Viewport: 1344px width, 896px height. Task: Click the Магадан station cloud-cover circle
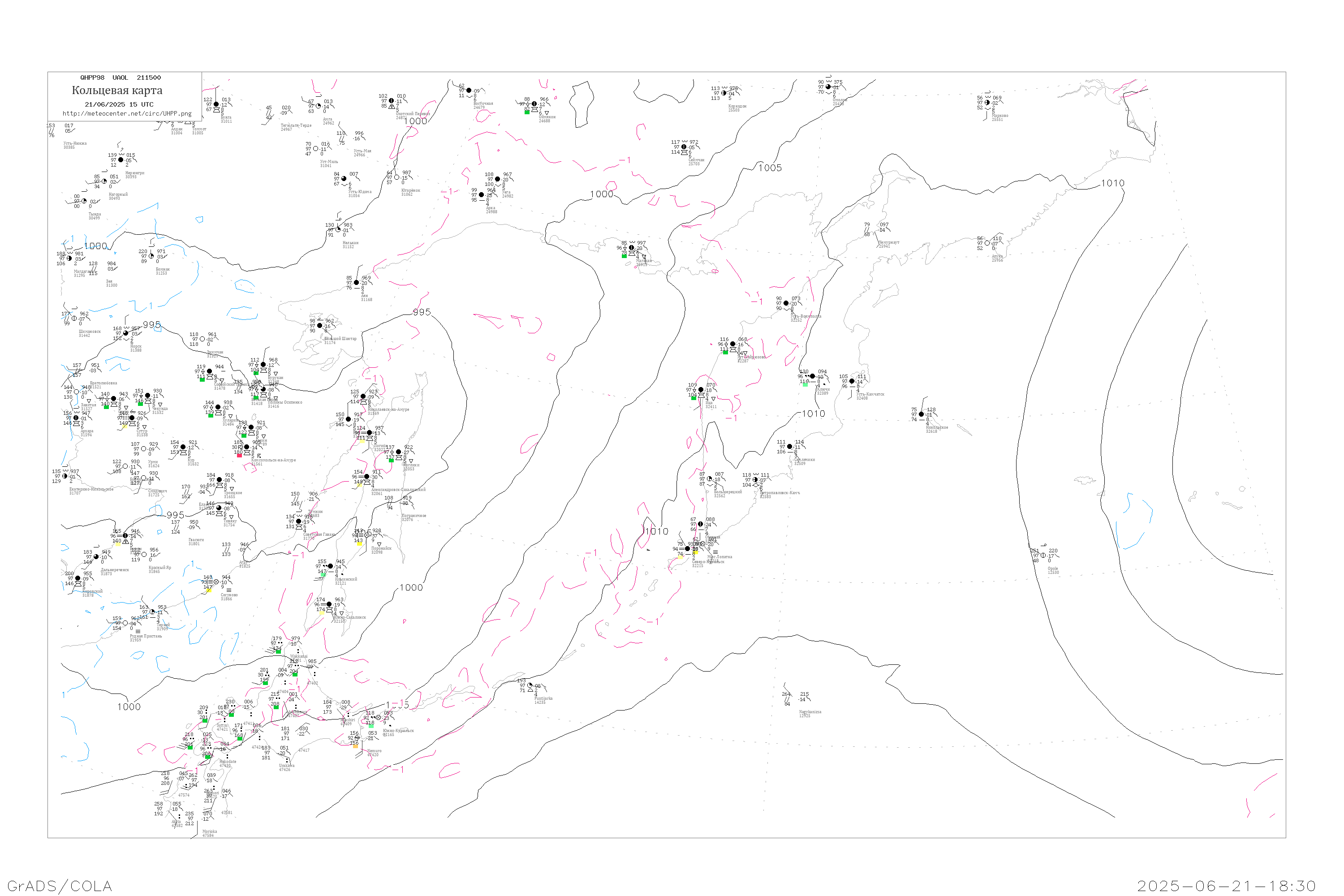(631, 248)
